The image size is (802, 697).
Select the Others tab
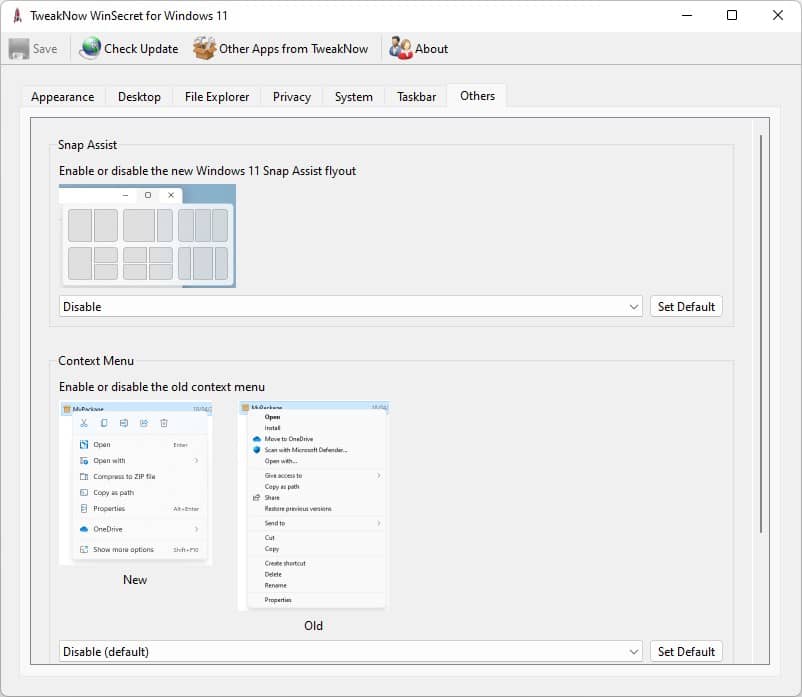(x=477, y=96)
